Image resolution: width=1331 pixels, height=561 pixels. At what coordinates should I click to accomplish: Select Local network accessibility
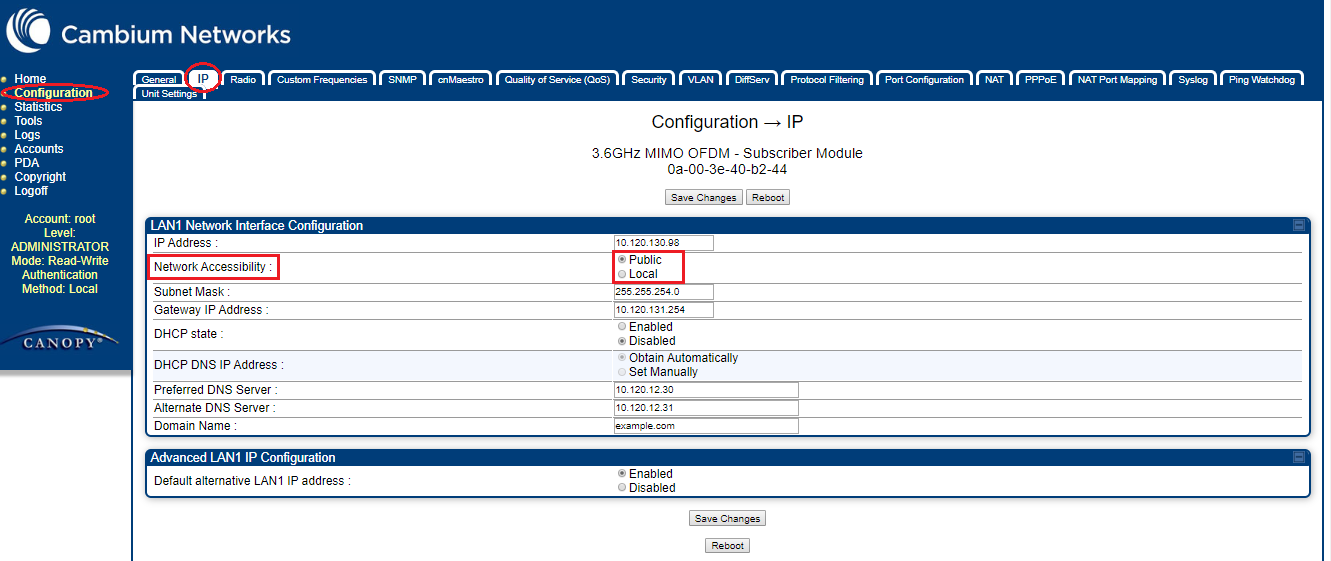[622, 274]
